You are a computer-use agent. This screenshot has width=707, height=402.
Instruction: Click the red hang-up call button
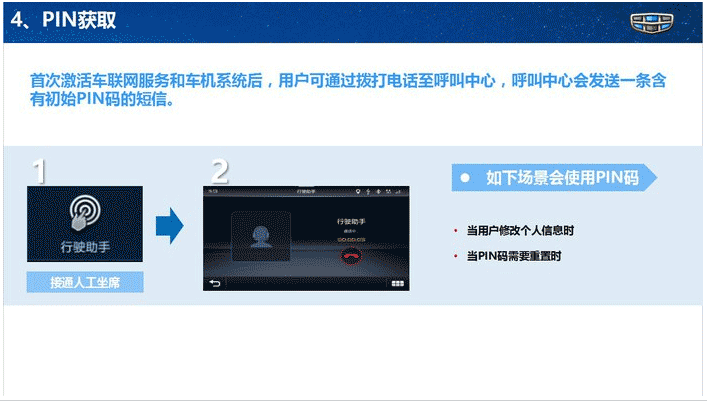click(x=351, y=257)
